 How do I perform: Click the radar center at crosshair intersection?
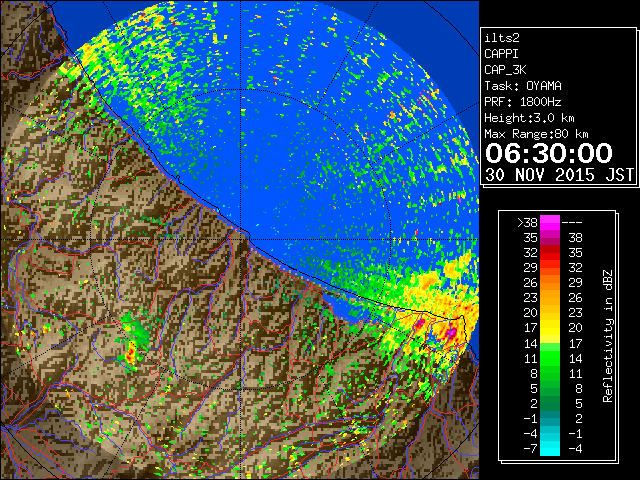[241, 240]
